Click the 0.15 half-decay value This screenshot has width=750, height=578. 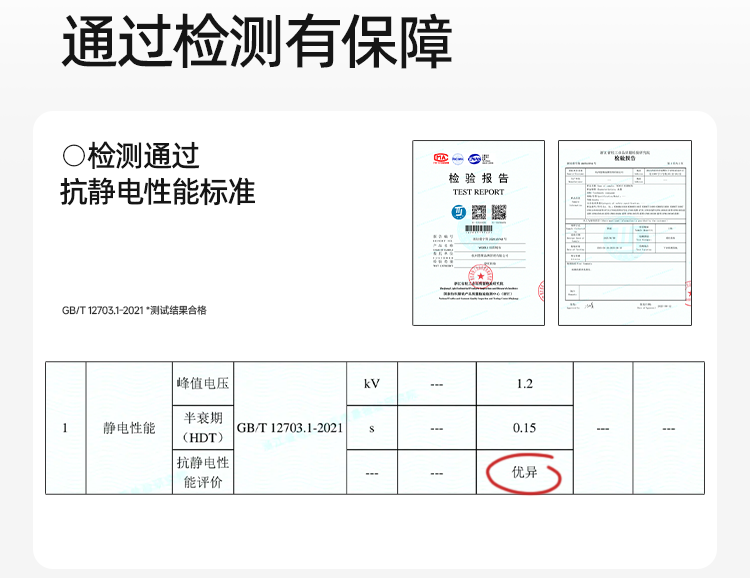point(524,428)
